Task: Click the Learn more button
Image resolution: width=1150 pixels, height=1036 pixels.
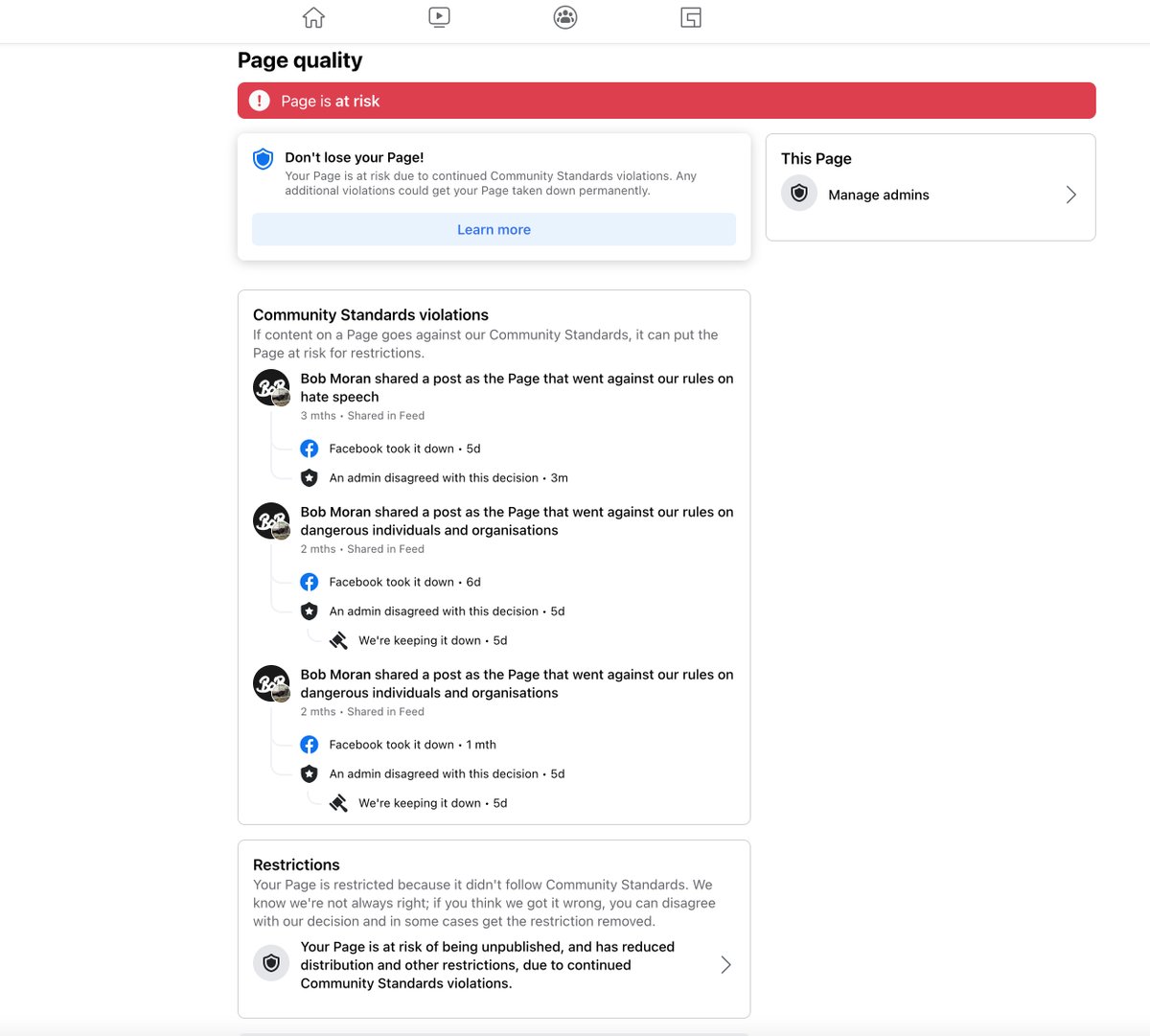Action: [x=494, y=229]
